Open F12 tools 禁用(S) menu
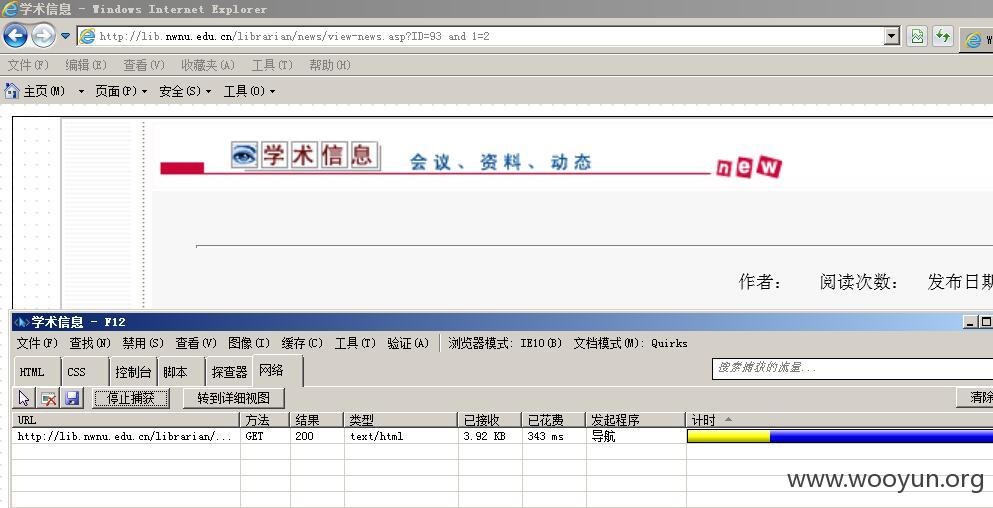The width and height of the screenshot is (993, 508). [x=143, y=343]
